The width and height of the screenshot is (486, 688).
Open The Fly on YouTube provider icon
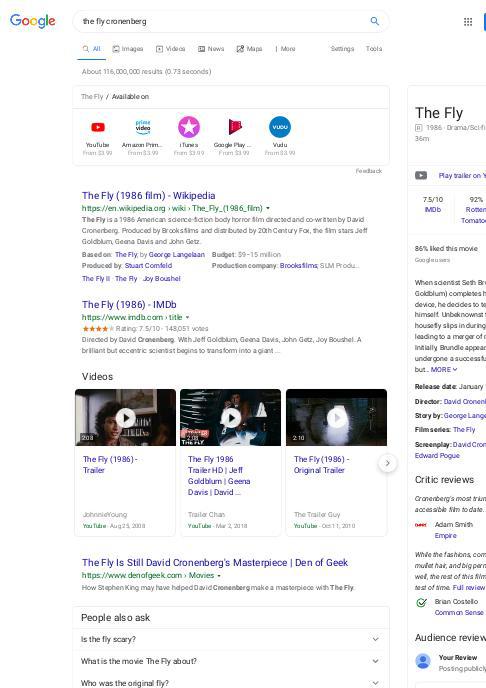click(x=97, y=127)
